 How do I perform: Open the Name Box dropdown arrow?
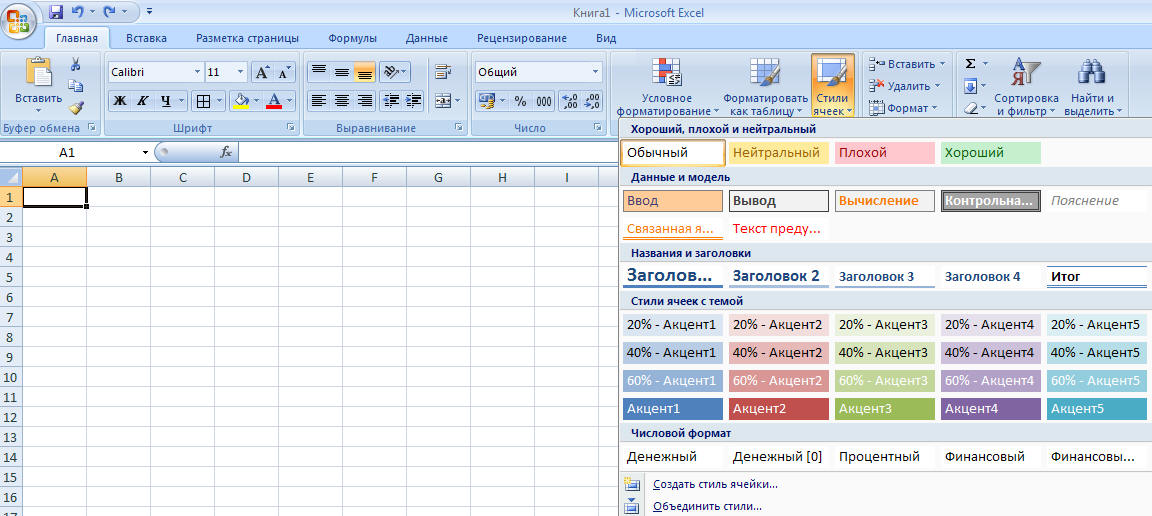(x=145, y=153)
